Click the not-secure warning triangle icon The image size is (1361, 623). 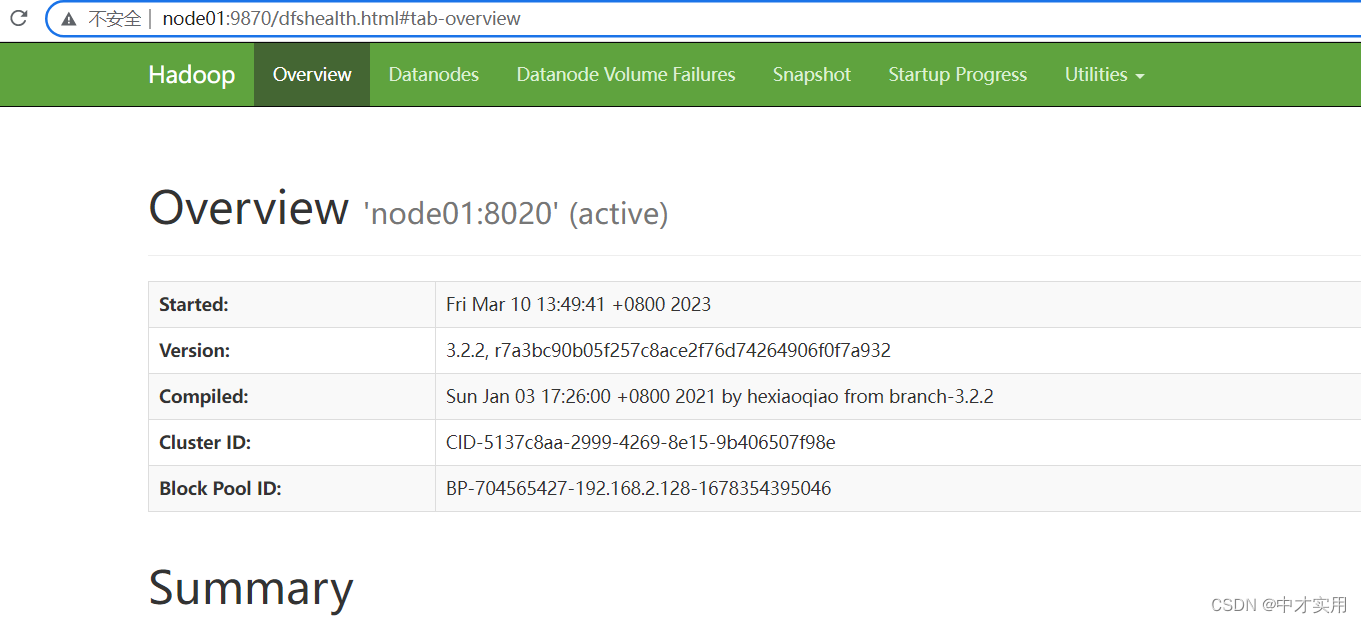tap(69, 19)
